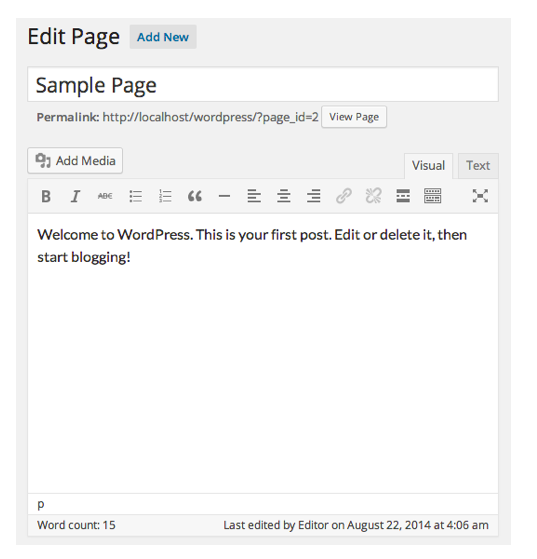Click the Sample Page title field
537x559 pixels.
click(x=263, y=84)
